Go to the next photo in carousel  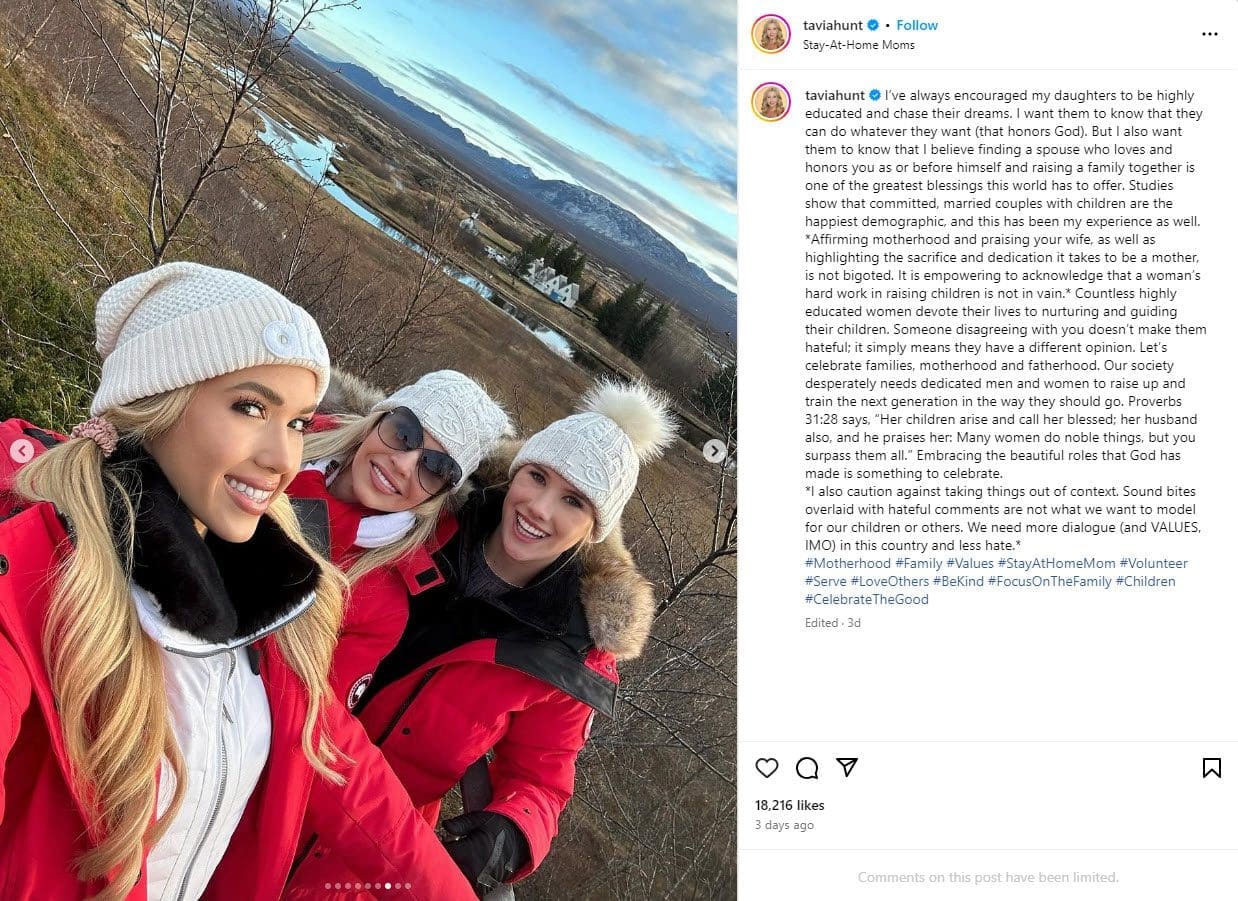[714, 451]
